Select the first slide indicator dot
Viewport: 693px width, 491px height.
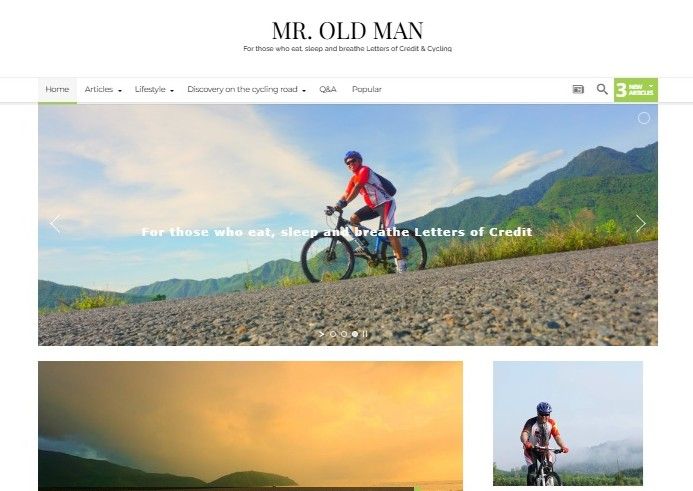click(333, 334)
